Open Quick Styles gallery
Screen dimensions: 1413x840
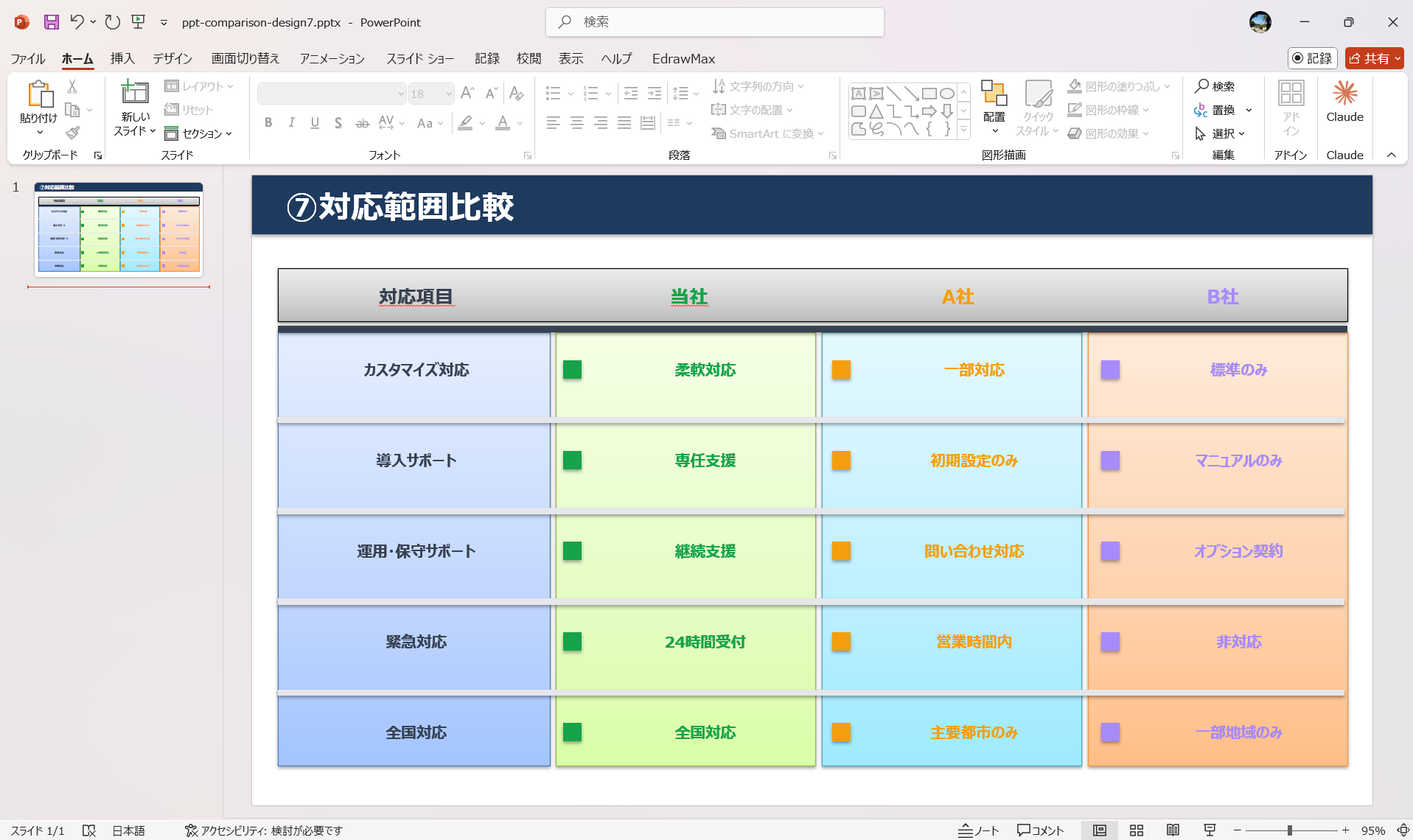[x=1038, y=107]
